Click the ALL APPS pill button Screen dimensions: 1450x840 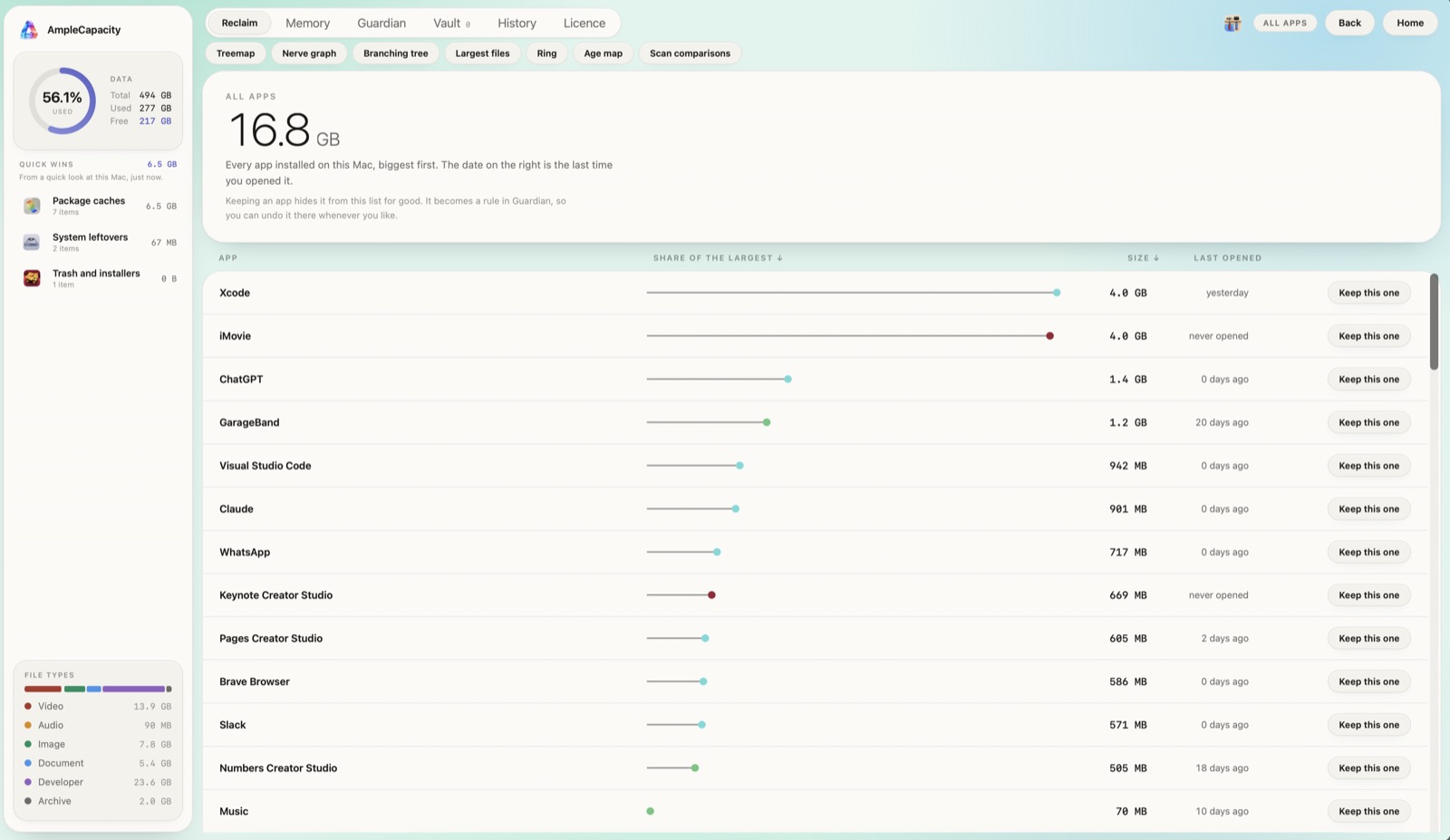click(x=1285, y=23)
